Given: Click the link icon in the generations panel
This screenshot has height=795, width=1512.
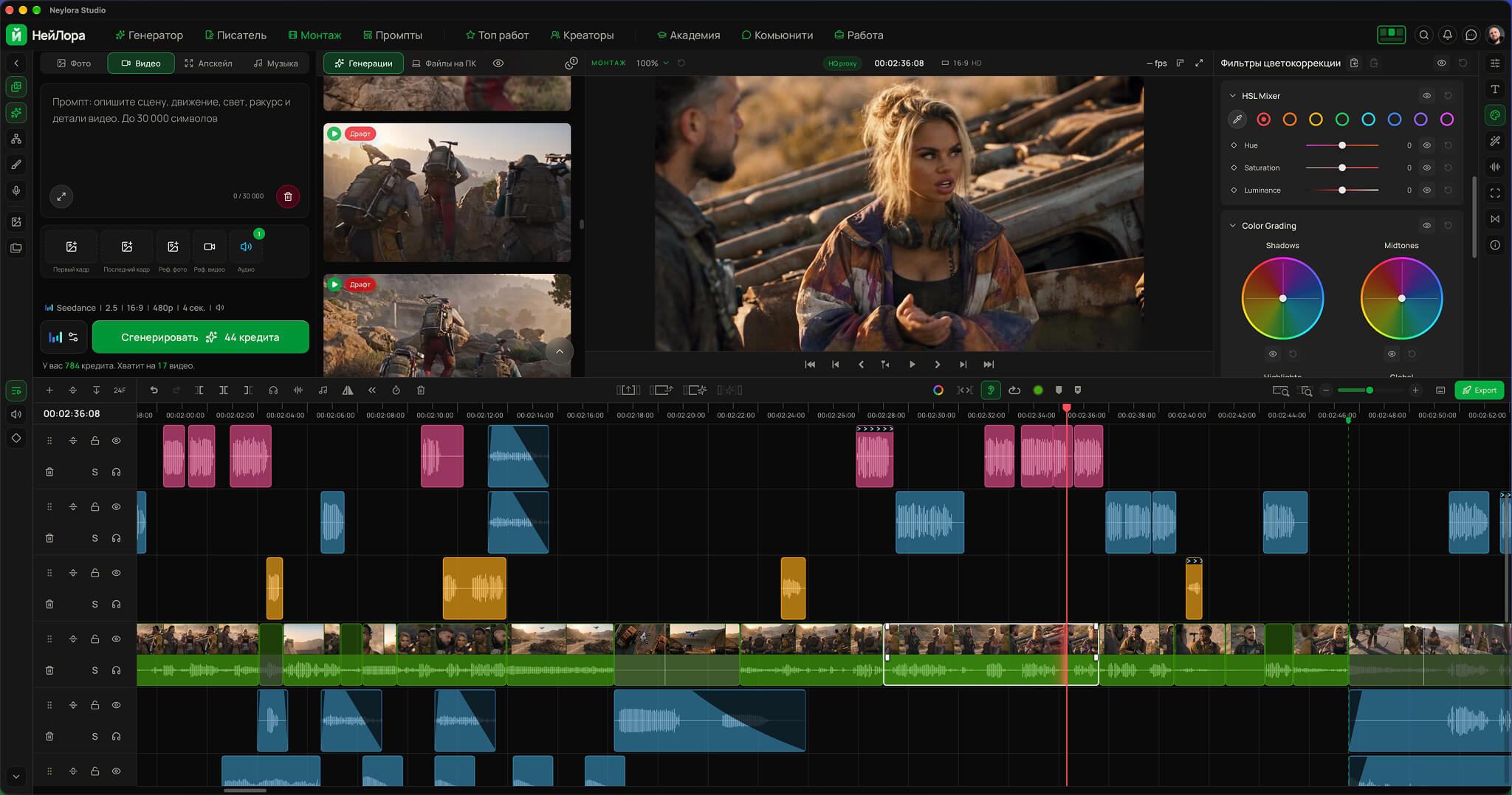Looking at the screenshot, I should point(571,63).
